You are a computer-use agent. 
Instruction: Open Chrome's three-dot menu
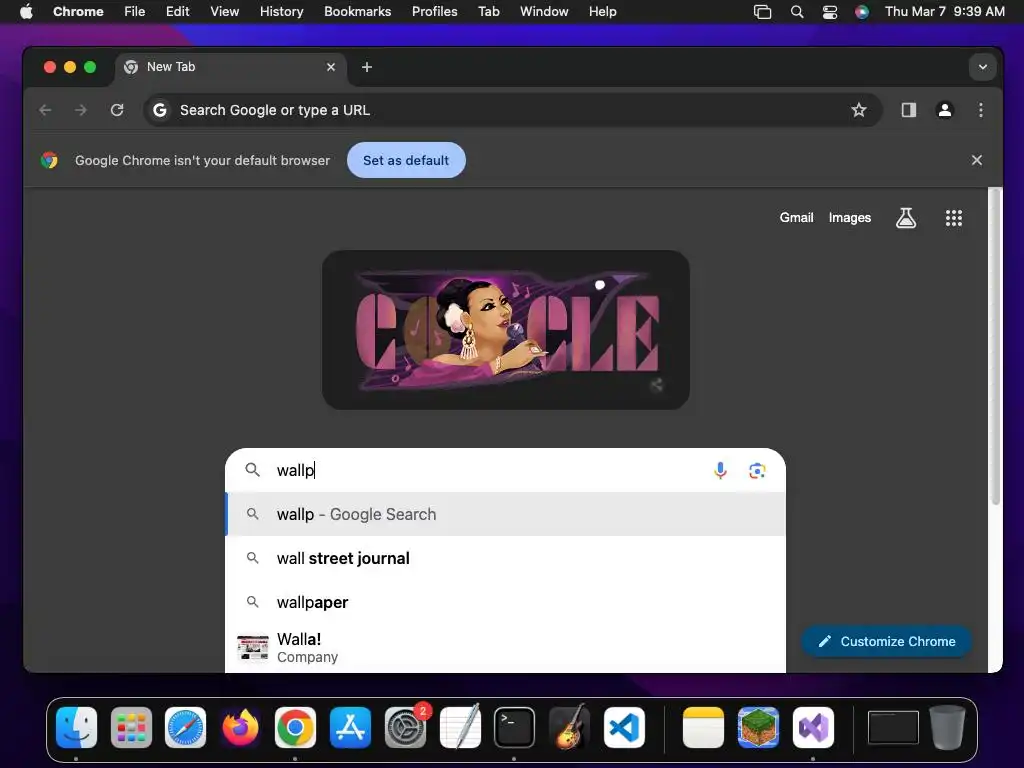pos(980,110)
